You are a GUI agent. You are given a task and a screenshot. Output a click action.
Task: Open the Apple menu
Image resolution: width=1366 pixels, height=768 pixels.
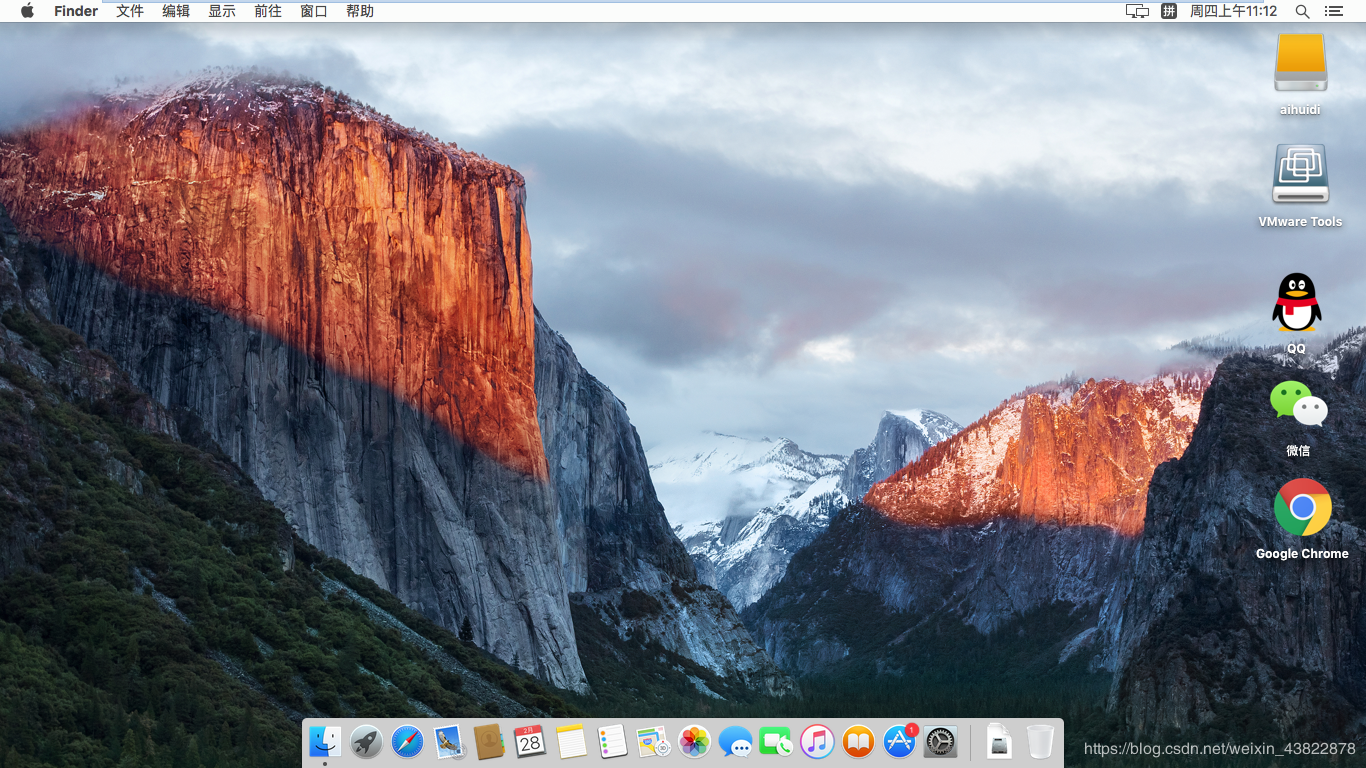27,11
